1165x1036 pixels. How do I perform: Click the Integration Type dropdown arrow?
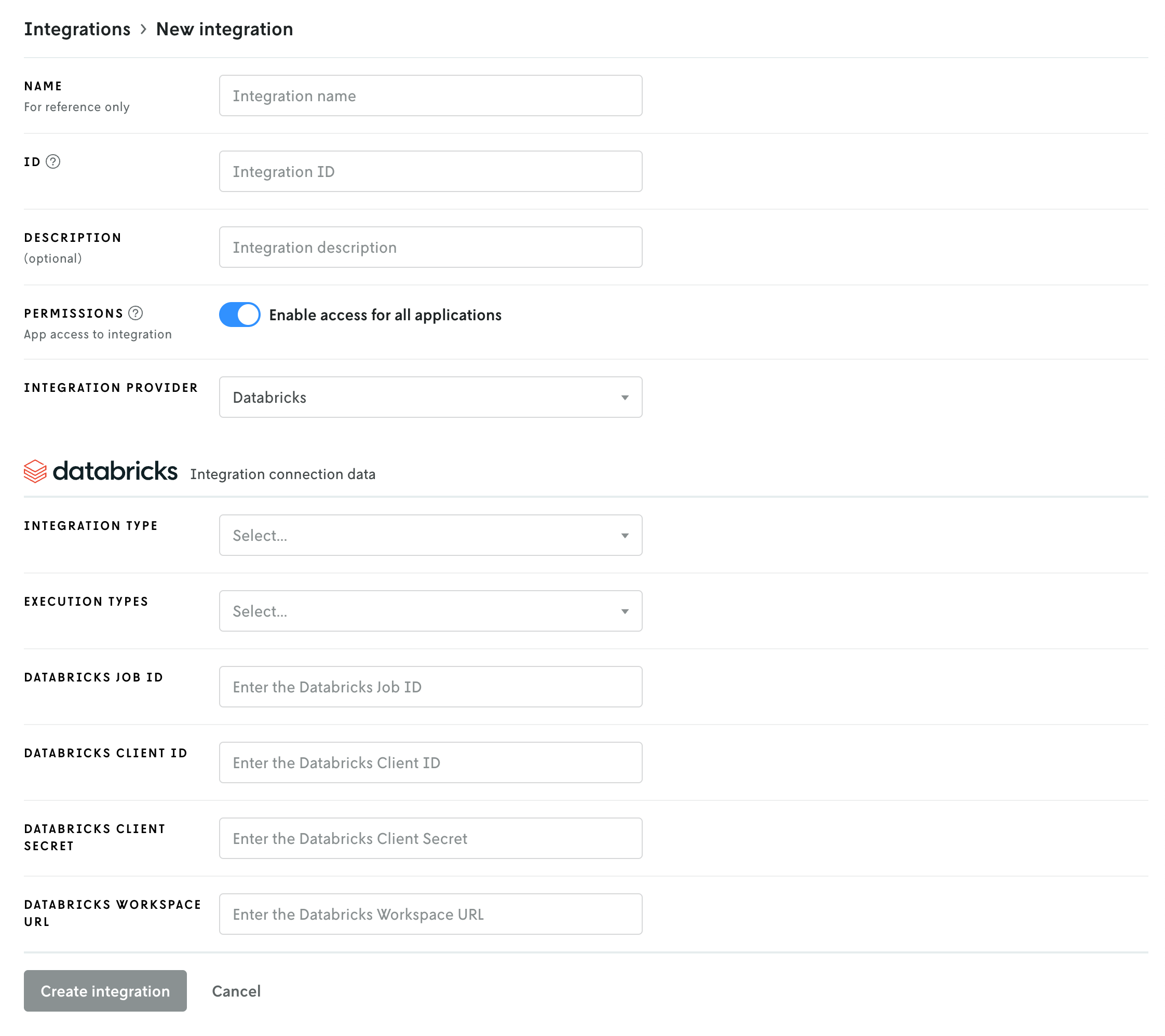point(625,535)
